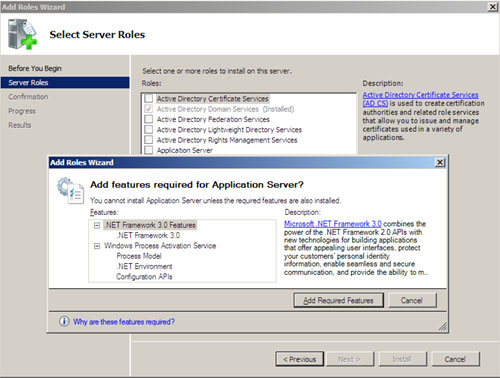
Task: Cancel the Add Roles Wizard
Action: pos(455,359)
